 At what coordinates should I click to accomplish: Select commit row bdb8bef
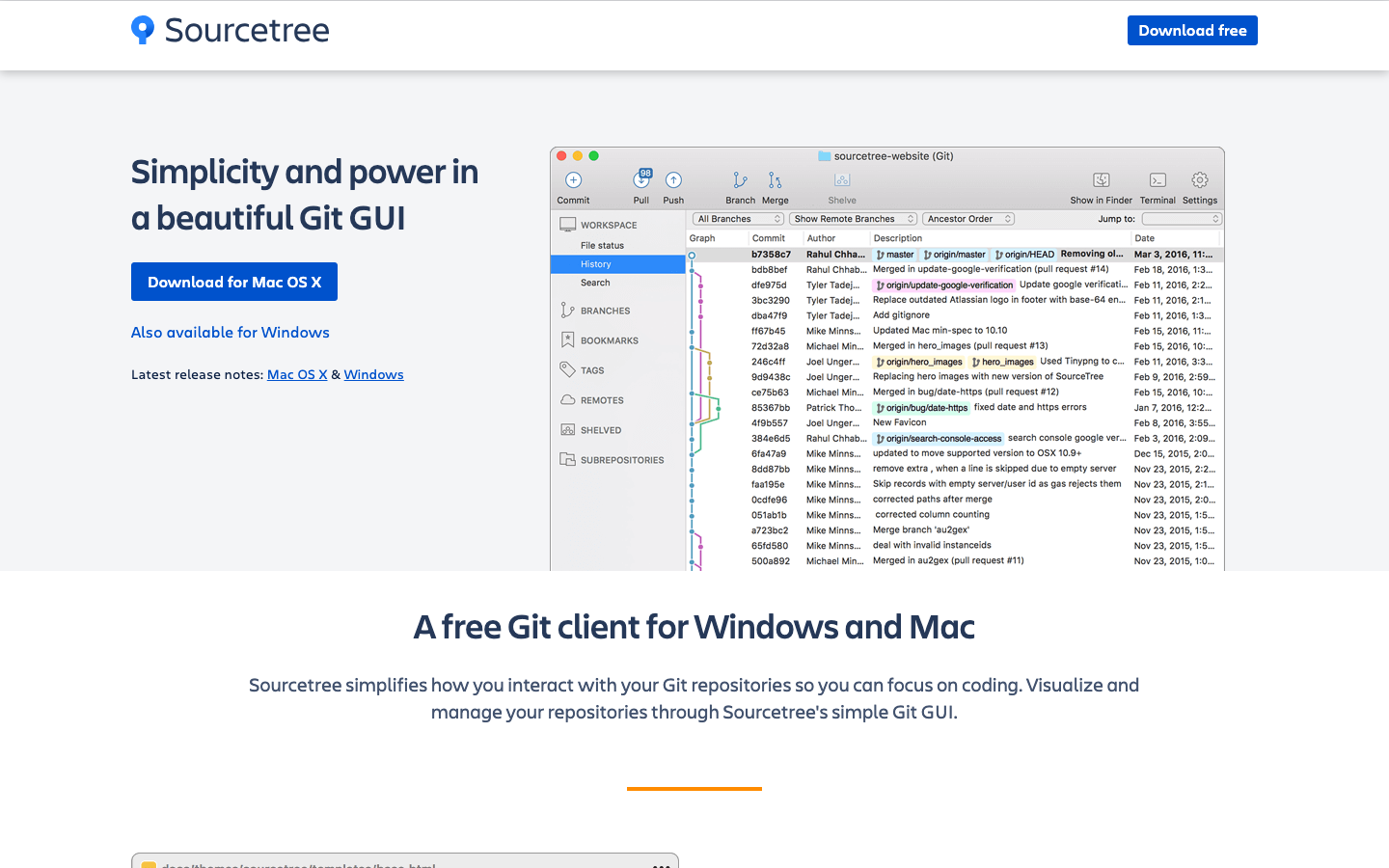955,270
